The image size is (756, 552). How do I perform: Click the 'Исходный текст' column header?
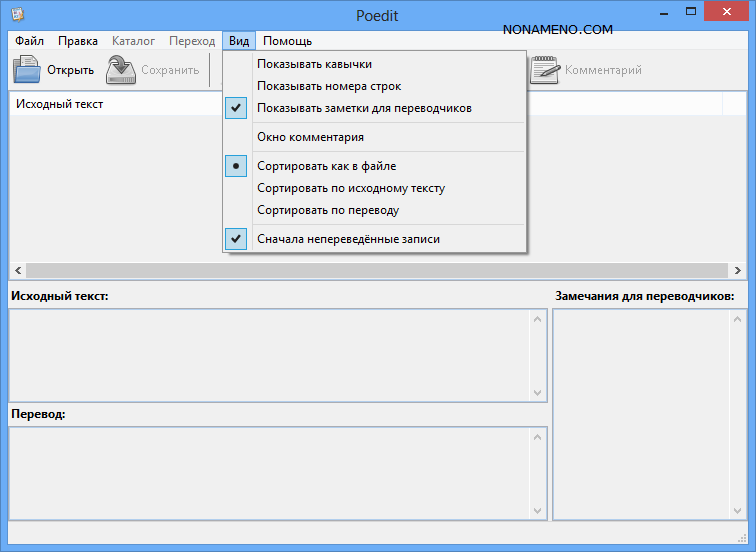point(60,104)
